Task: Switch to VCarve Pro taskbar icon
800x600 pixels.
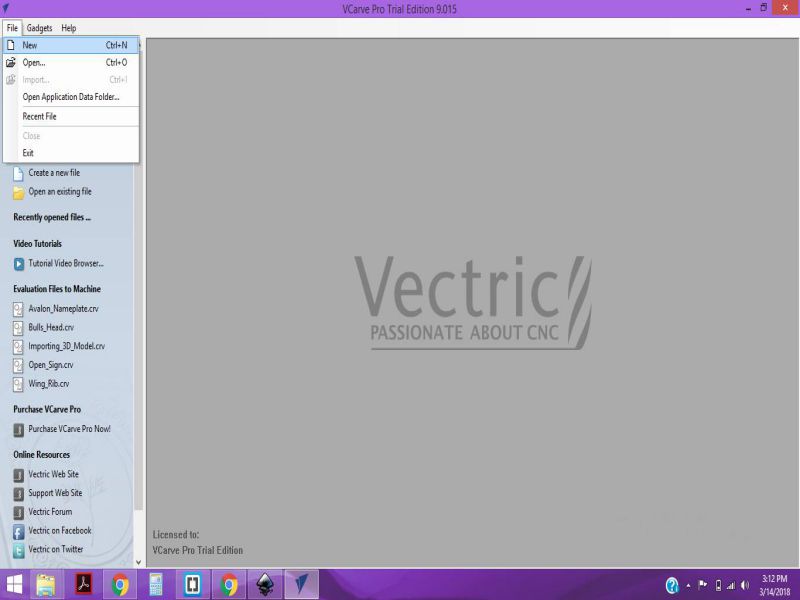Action: (302, 585)
